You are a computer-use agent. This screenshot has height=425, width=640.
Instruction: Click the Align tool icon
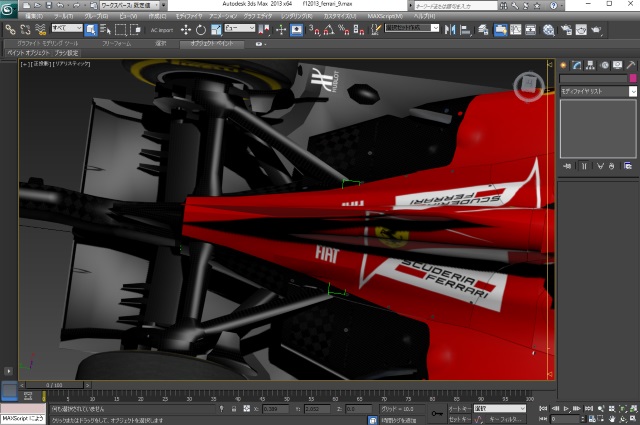coord(465,30)
